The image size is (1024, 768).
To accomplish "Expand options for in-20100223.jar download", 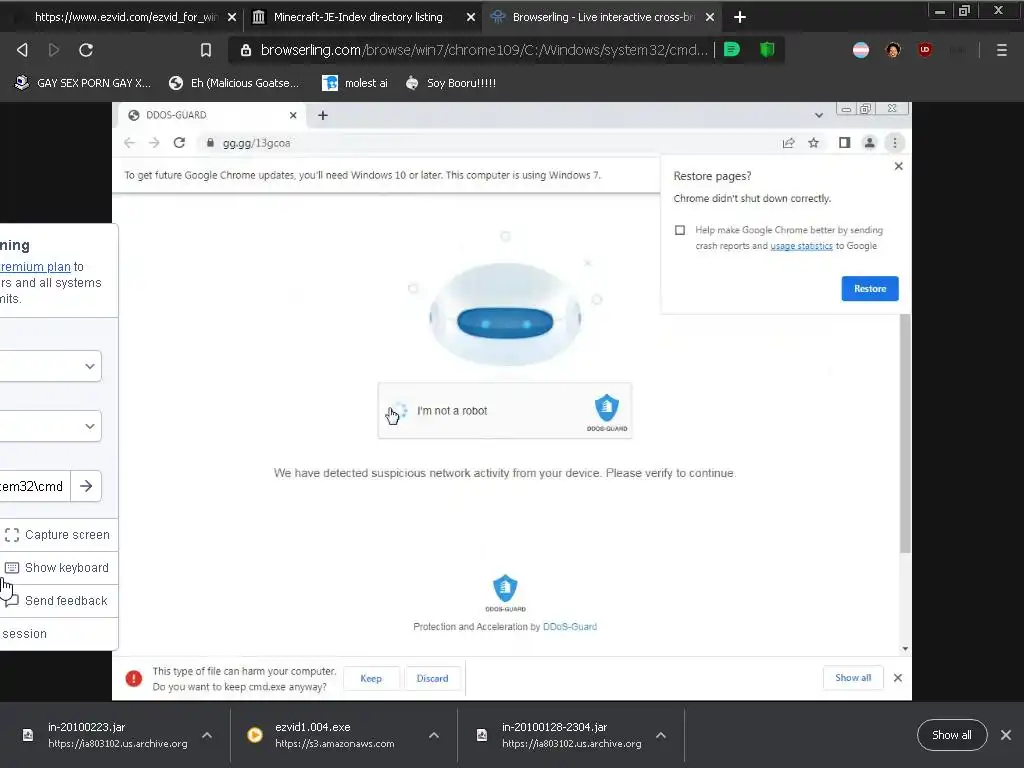I will 206,735.
